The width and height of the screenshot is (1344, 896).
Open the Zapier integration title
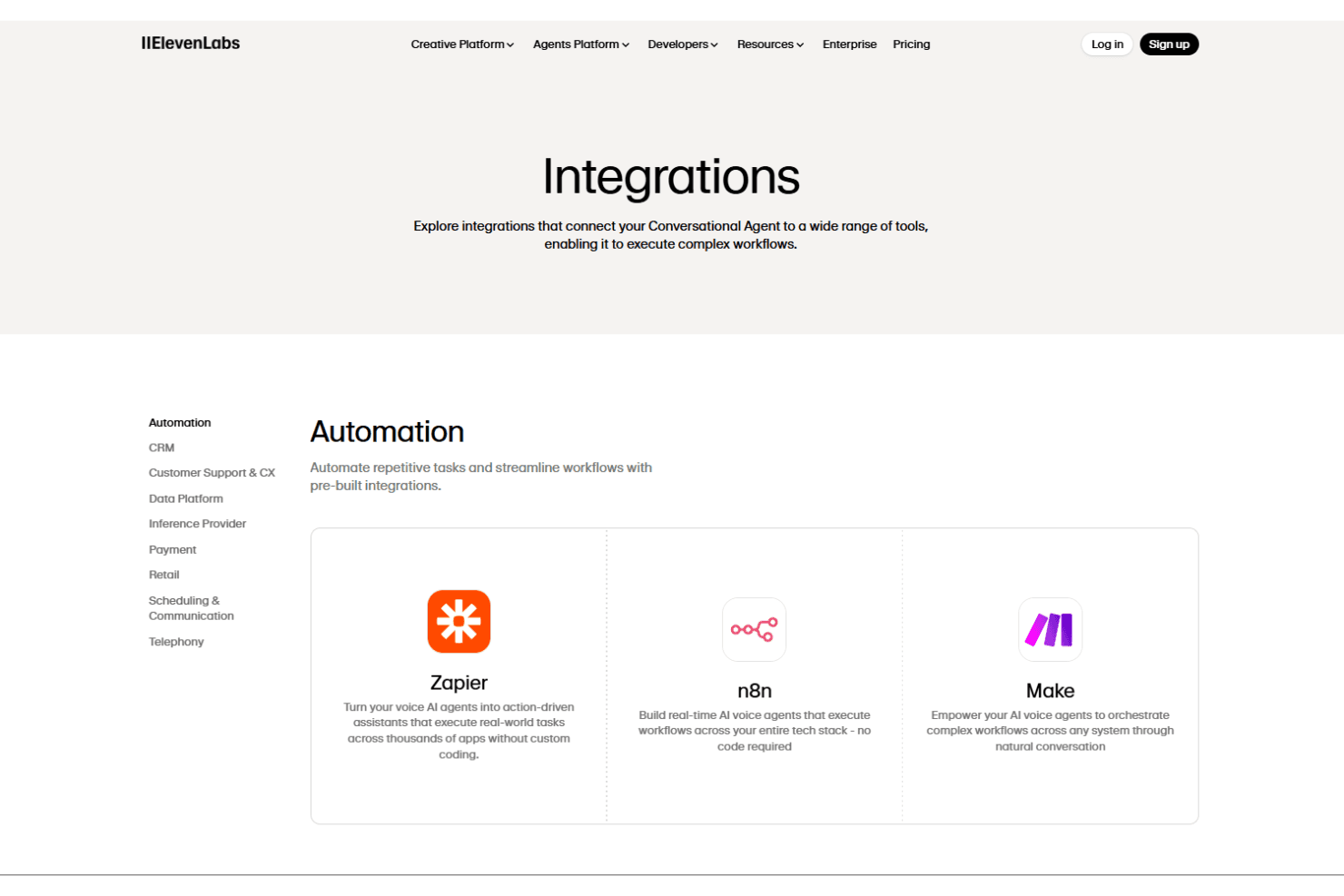459,683
